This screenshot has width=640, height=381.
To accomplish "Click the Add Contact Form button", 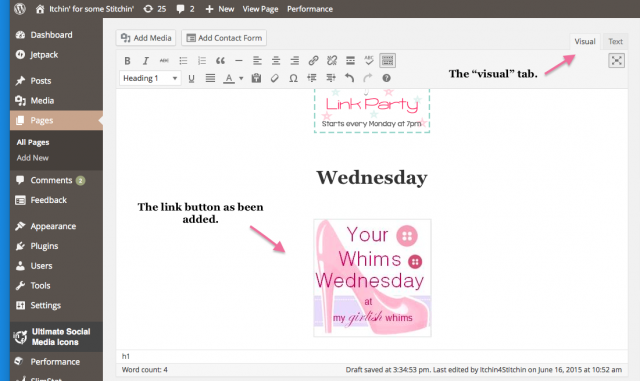I will point(224,38).
